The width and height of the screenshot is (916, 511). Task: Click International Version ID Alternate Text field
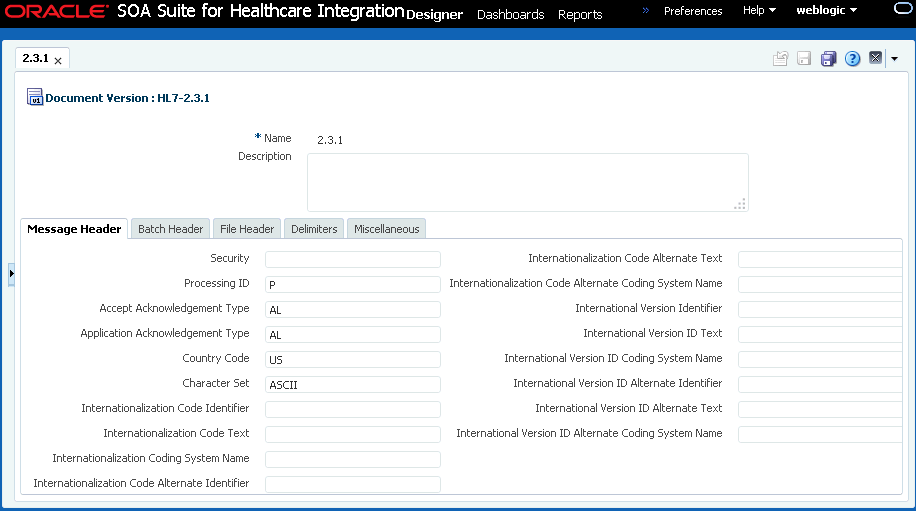[x=820, y=409]
